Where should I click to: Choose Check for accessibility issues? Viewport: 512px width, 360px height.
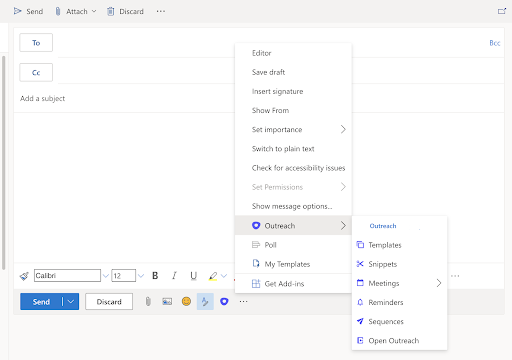coord(293,168)
